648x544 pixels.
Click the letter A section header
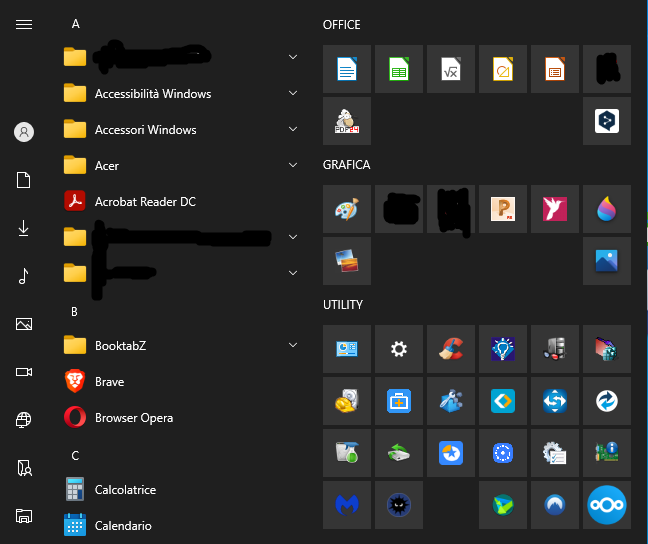(75, 24)
